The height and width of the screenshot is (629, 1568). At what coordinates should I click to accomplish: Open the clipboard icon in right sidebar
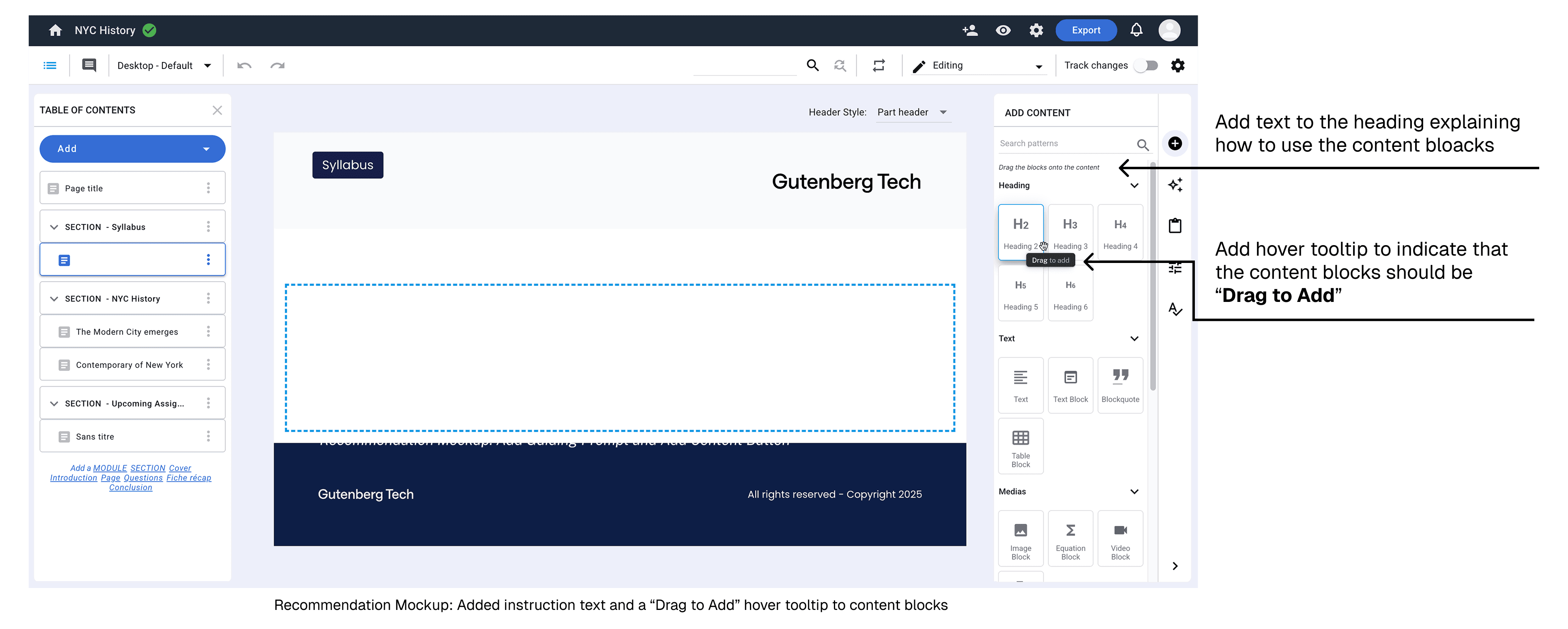pyautogui.click(x=1175, y=226)
